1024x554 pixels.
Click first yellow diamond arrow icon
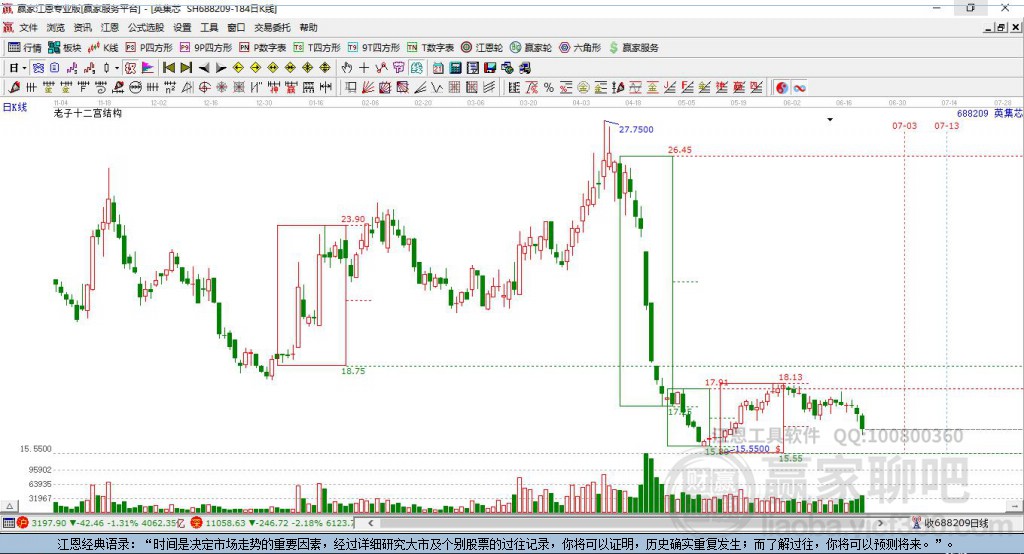(238, 67)
